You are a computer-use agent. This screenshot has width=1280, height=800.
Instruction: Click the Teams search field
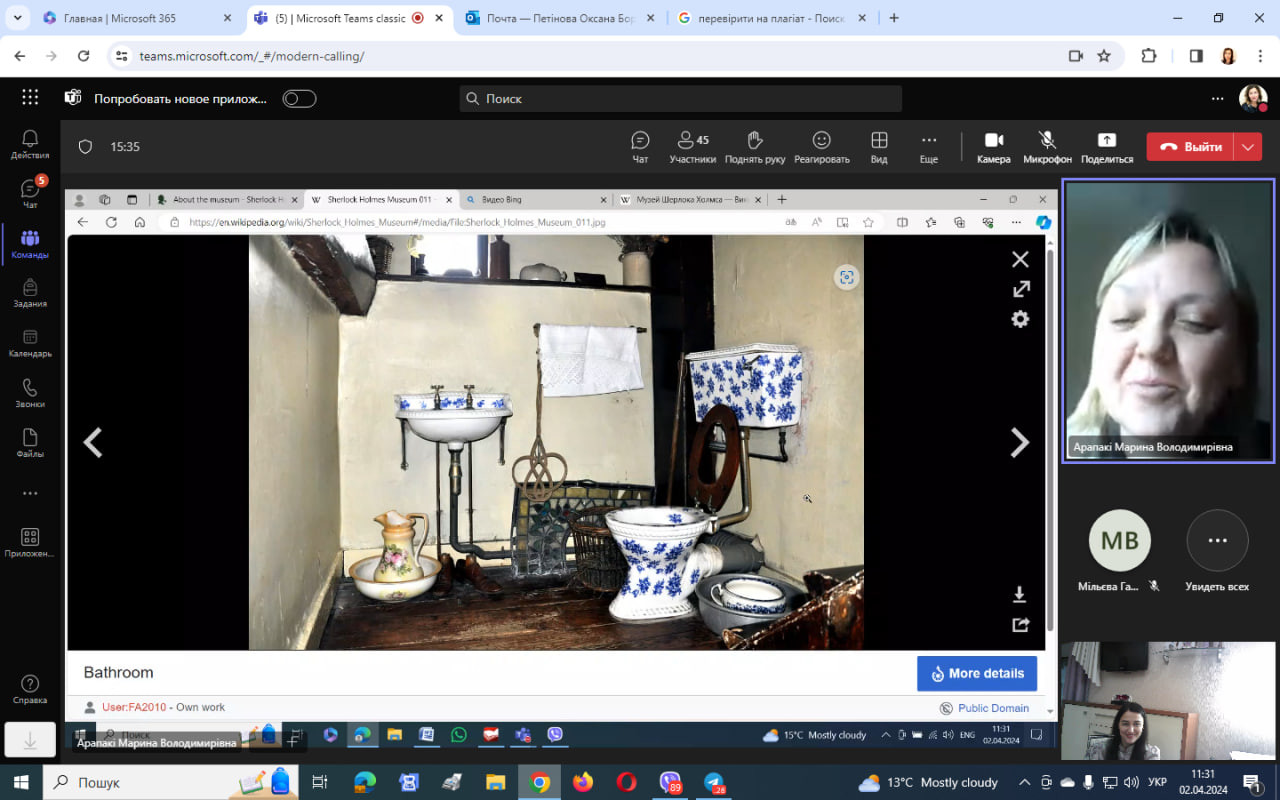point(680,99)
